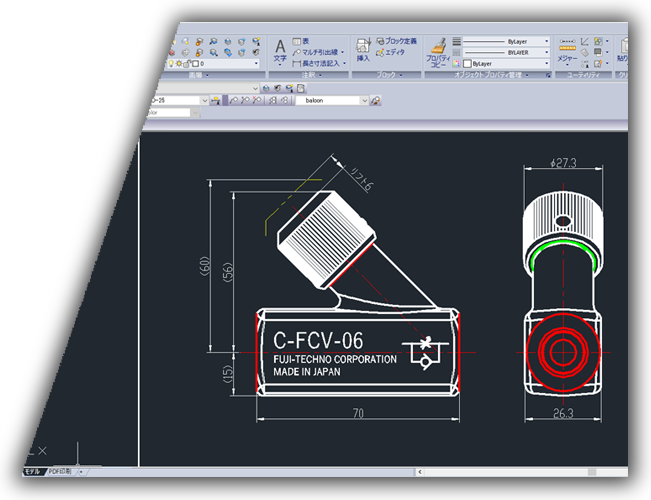Switch to the PDF印刷 layout tab

click(x=60, y=472)
